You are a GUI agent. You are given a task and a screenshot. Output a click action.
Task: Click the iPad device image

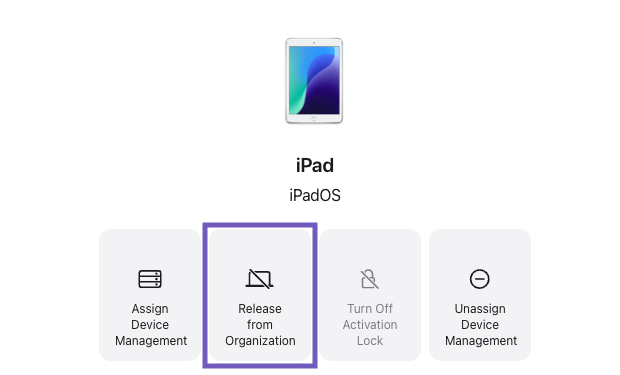[314, 81]
